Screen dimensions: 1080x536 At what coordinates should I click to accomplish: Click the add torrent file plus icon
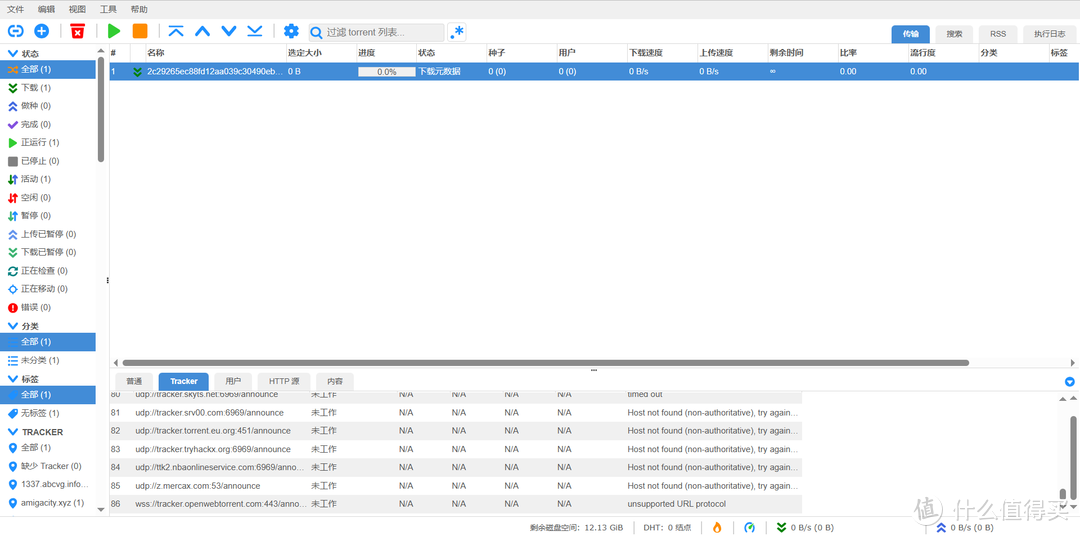tap(41, 31)
